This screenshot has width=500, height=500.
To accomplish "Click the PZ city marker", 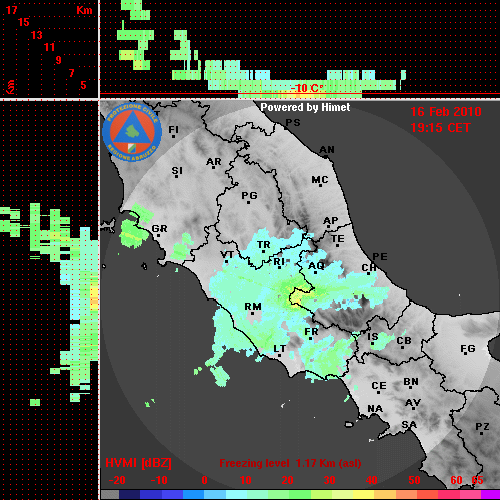I will point(482,433).
